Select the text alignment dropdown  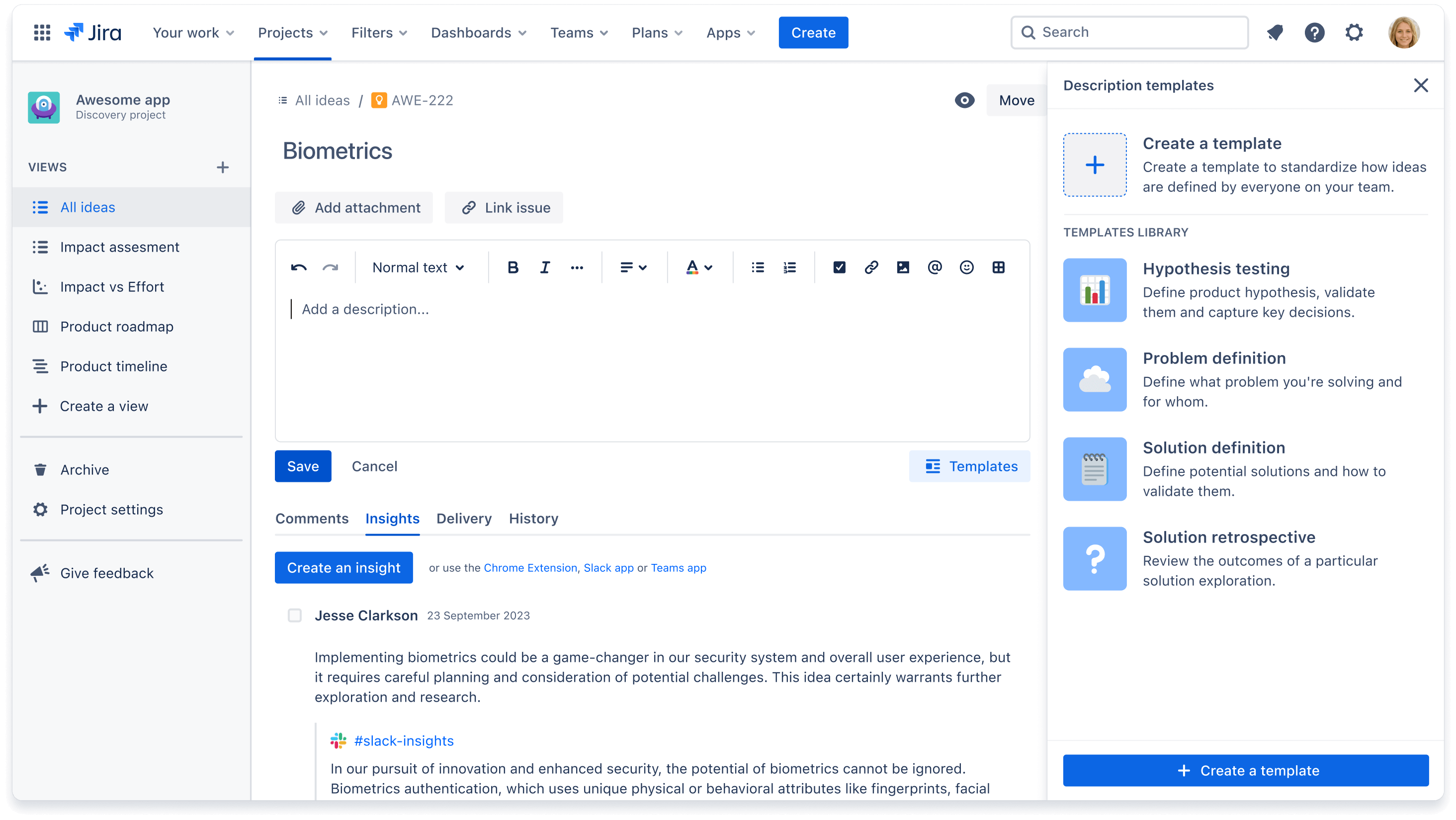pyautogui.click(x=632, y=267)
